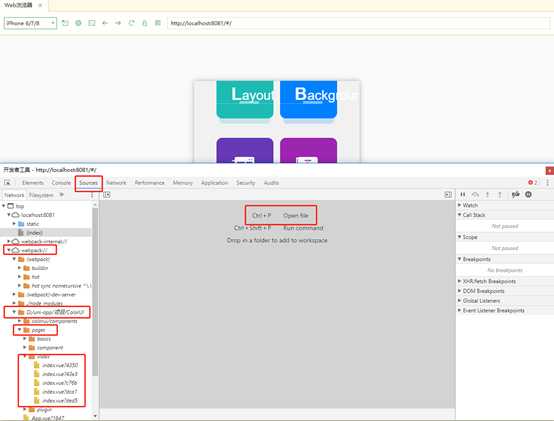Screen dimensions: 554x421
Task: Open the first index.vue file in the list
Action: point(56,365)
